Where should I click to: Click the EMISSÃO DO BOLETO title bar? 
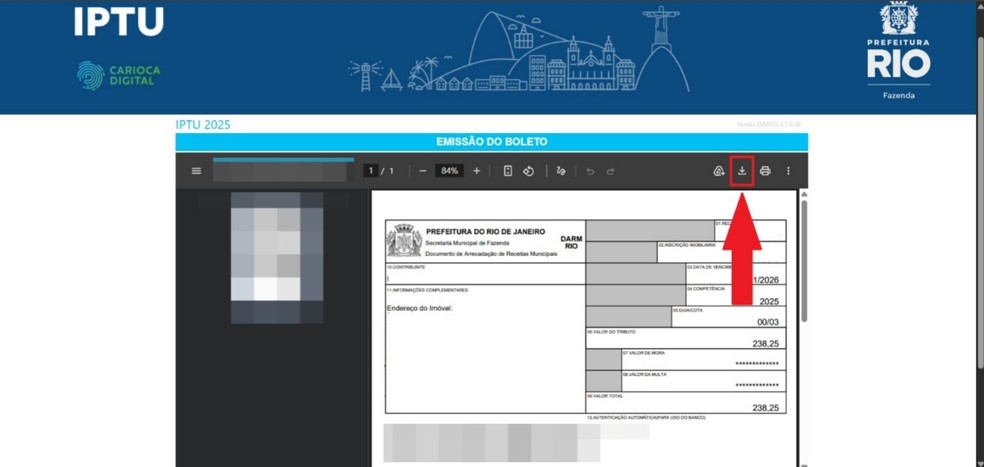[x=491, y=142]
